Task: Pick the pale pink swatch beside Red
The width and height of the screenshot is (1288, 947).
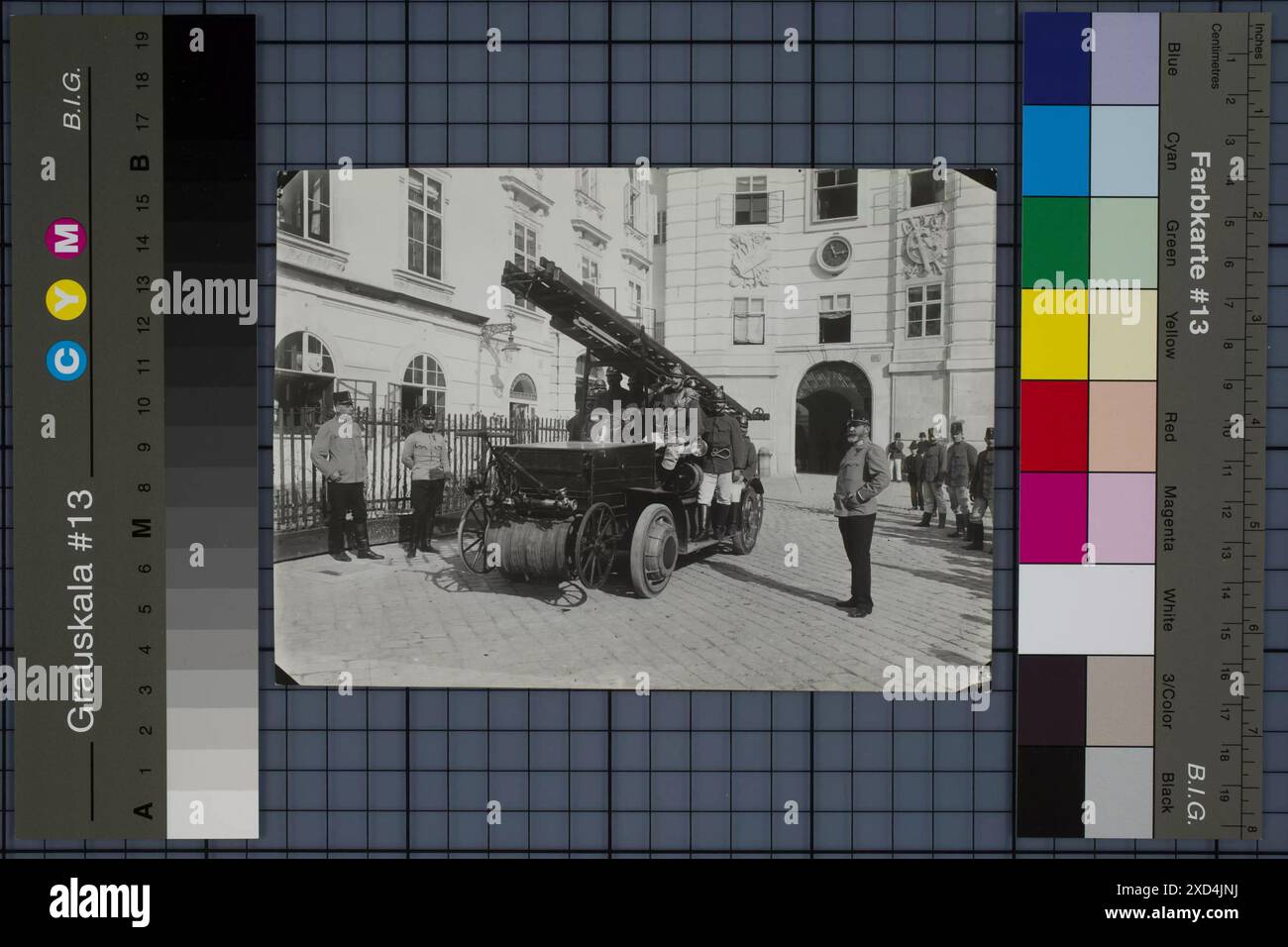Action: [1125, 426]
